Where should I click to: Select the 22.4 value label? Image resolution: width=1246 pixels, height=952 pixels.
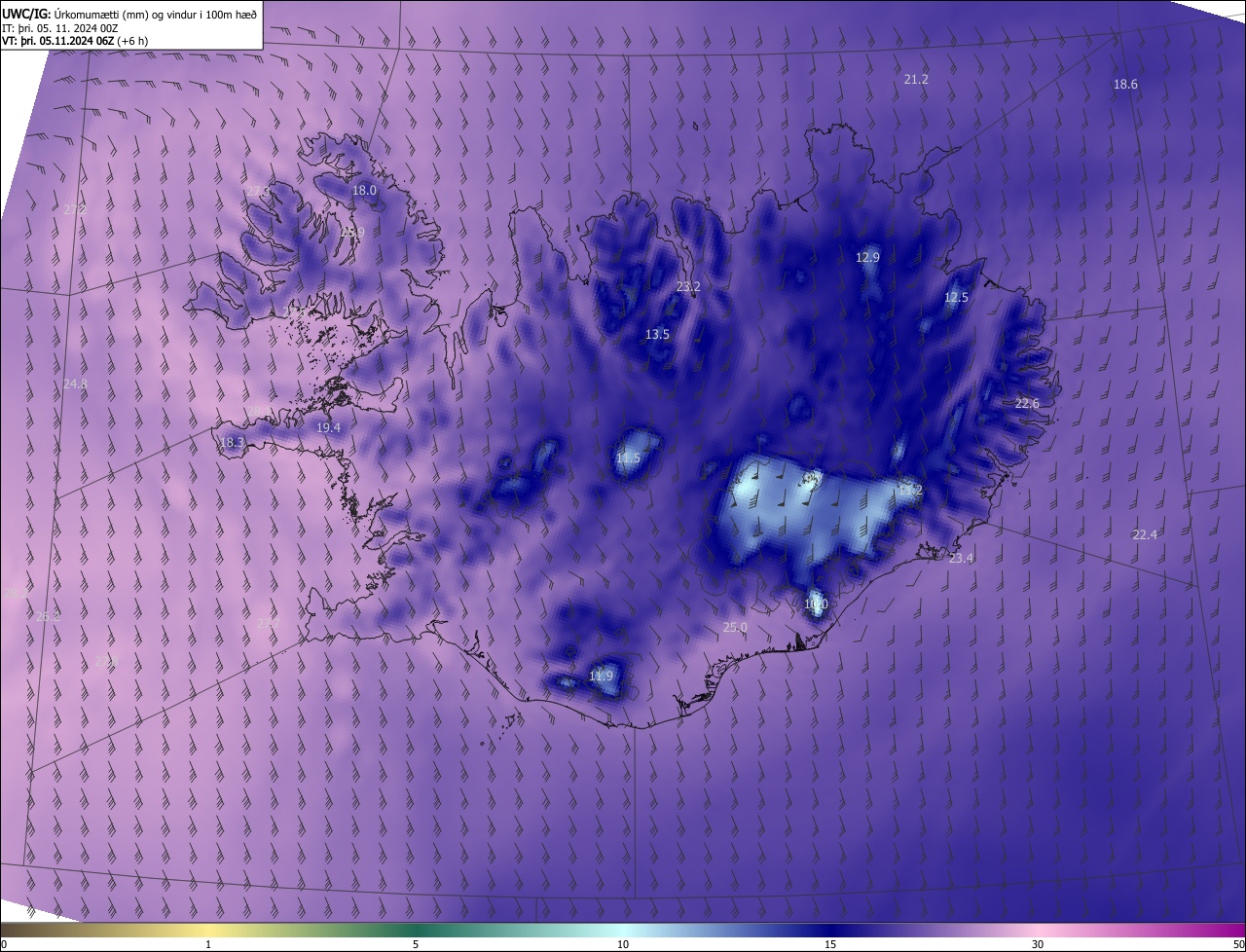1145,535
